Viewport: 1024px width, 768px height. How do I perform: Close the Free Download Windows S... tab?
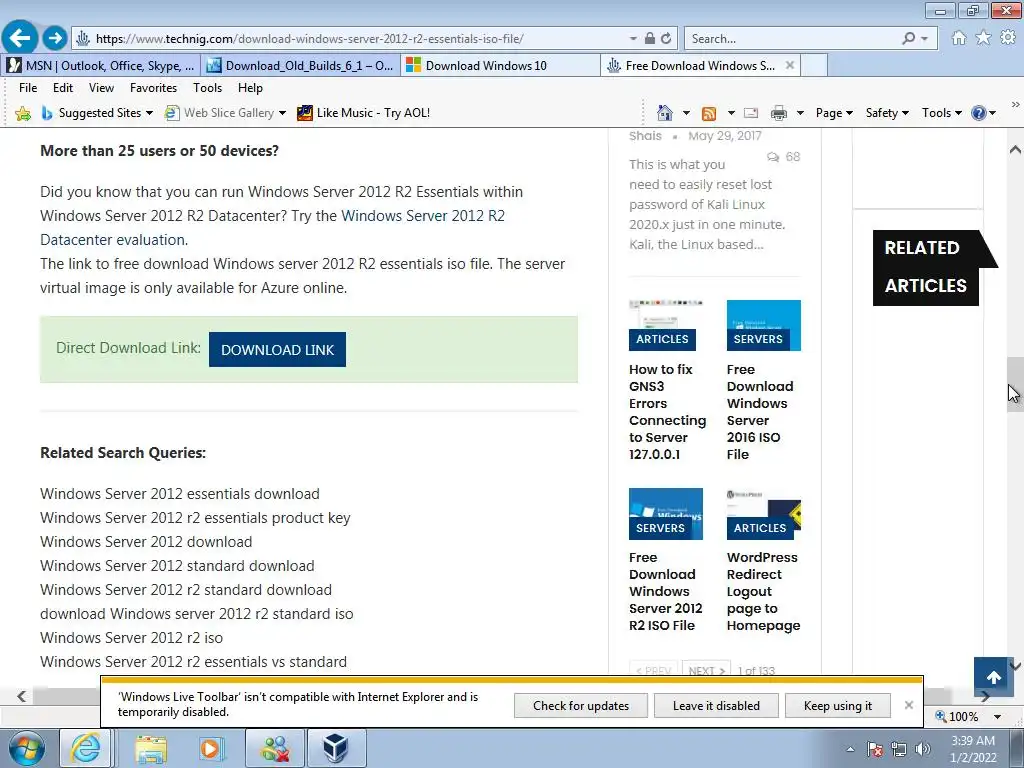click(790, 65)
